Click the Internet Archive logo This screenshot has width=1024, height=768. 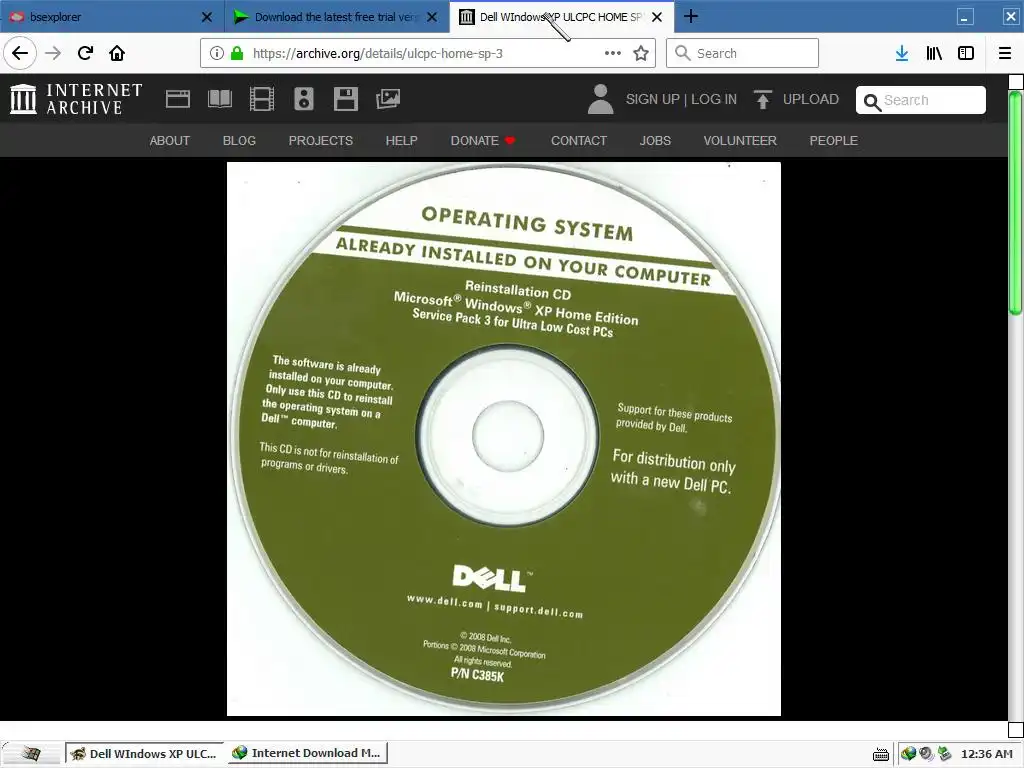pos(76,99)
